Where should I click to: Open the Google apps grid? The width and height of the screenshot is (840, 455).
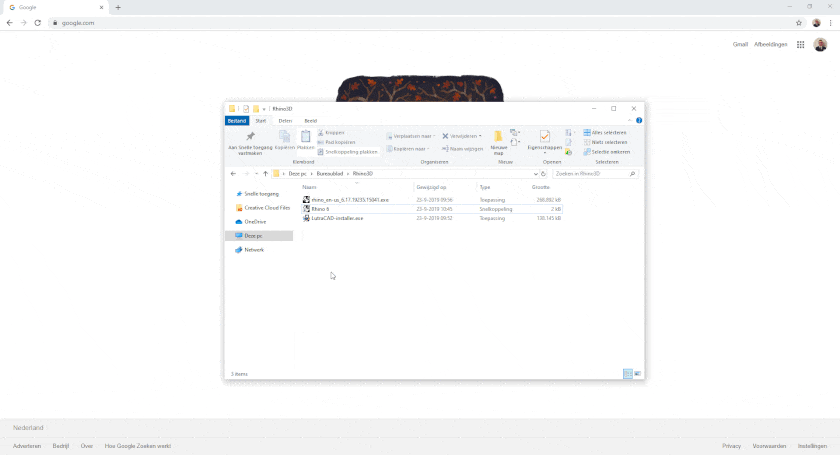[x=800, y=44]
